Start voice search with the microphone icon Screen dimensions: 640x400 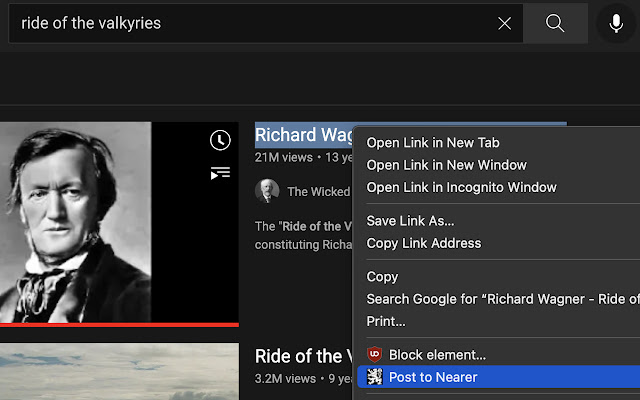pos(616,23)
